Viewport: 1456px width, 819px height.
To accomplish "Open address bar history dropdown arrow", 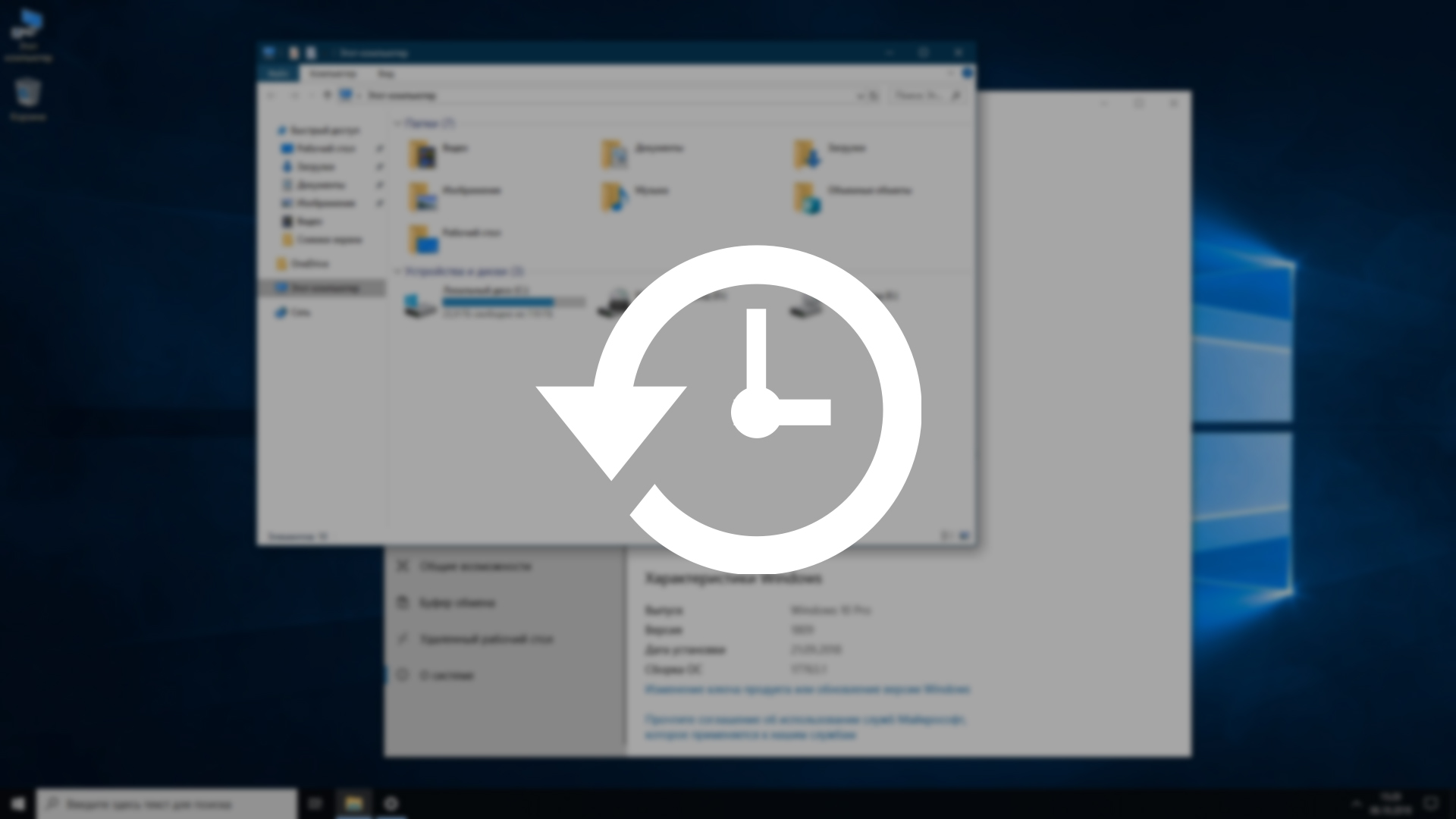I will pos(860,96).
